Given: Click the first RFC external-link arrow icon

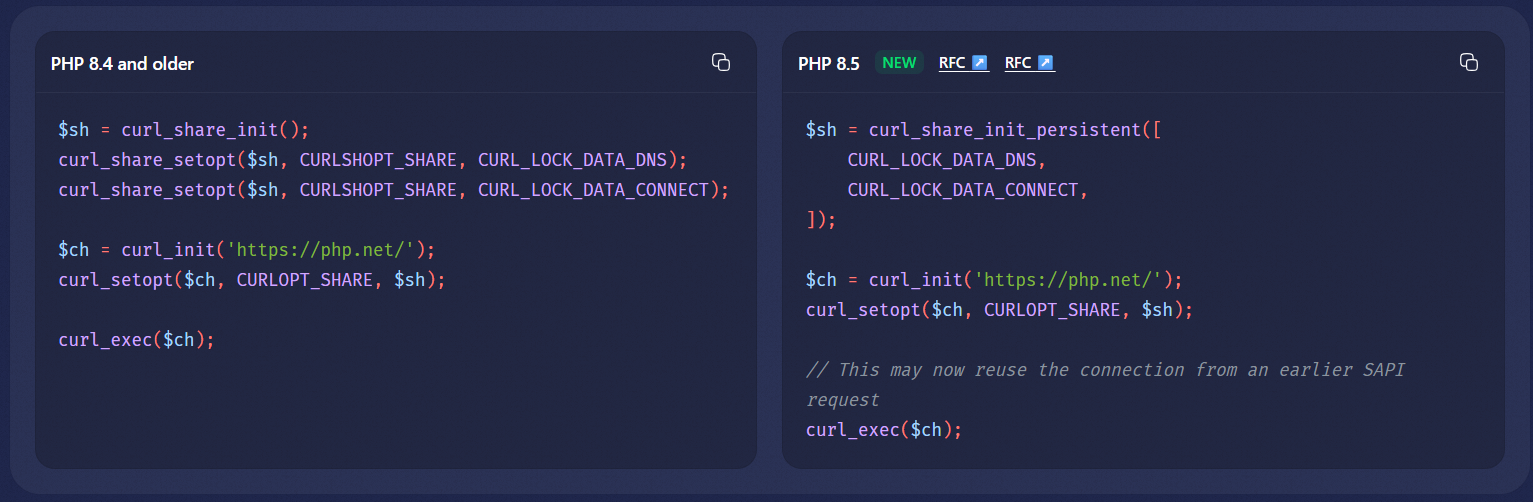Looking at the screenshot, I should (980, 63).
